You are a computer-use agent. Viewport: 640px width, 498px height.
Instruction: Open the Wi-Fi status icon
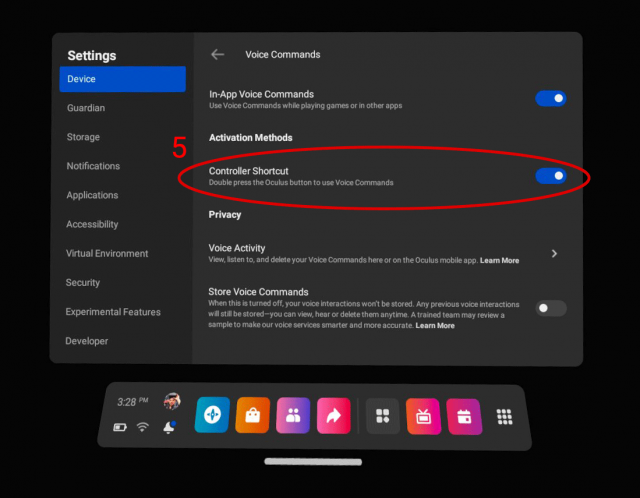point(143,427)
